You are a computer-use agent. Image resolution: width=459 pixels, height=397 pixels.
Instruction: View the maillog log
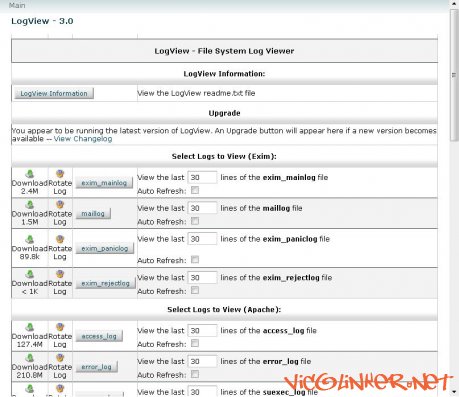pyautogui.click(x=93, y=214)
